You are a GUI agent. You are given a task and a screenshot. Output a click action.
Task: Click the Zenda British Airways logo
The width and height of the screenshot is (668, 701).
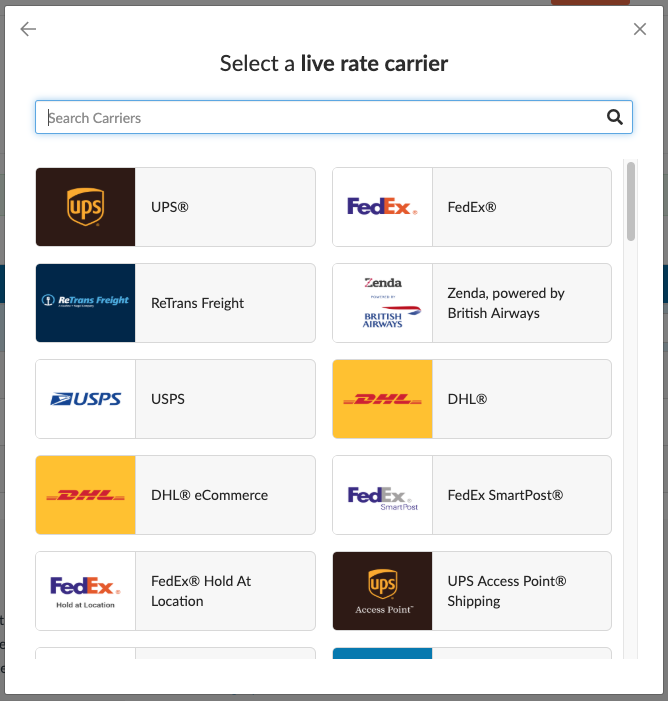[x=382, y=303]
